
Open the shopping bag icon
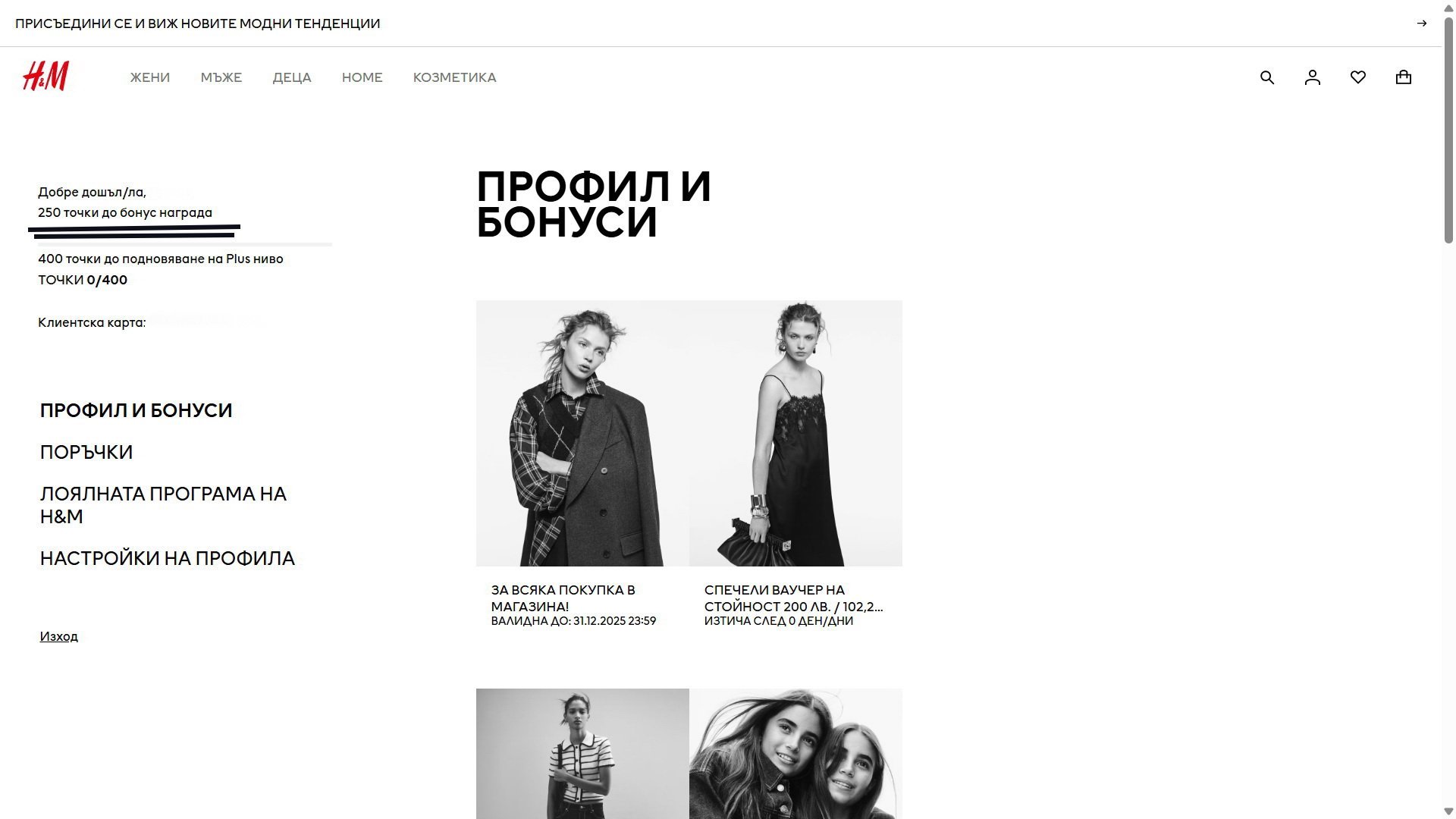(x=1404, y=77)
